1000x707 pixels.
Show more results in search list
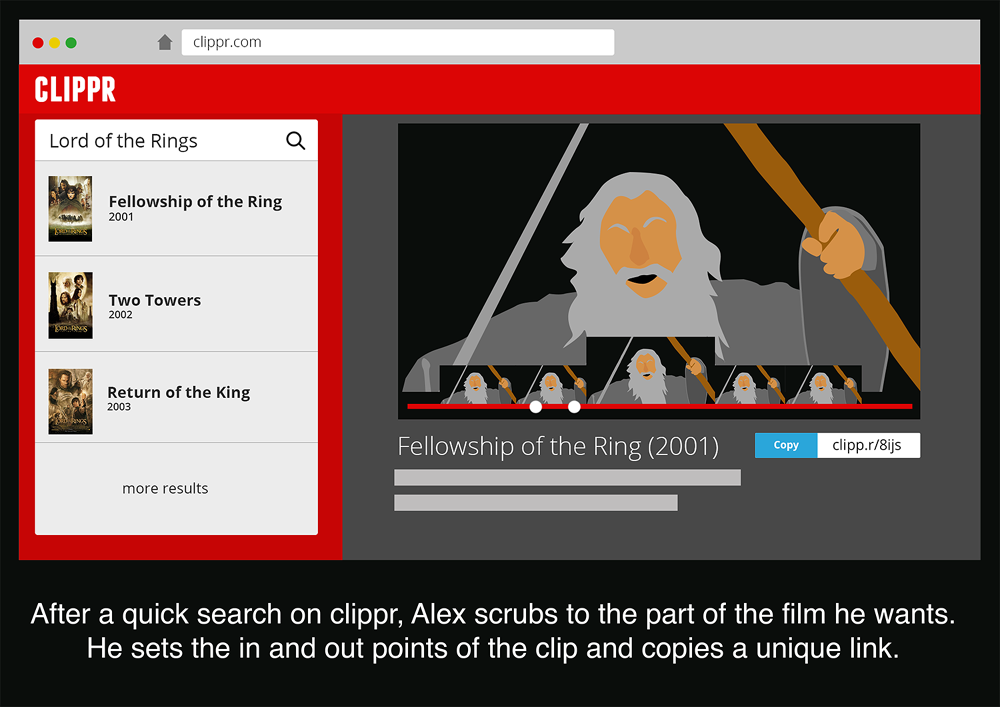click(x=165, y=488)
